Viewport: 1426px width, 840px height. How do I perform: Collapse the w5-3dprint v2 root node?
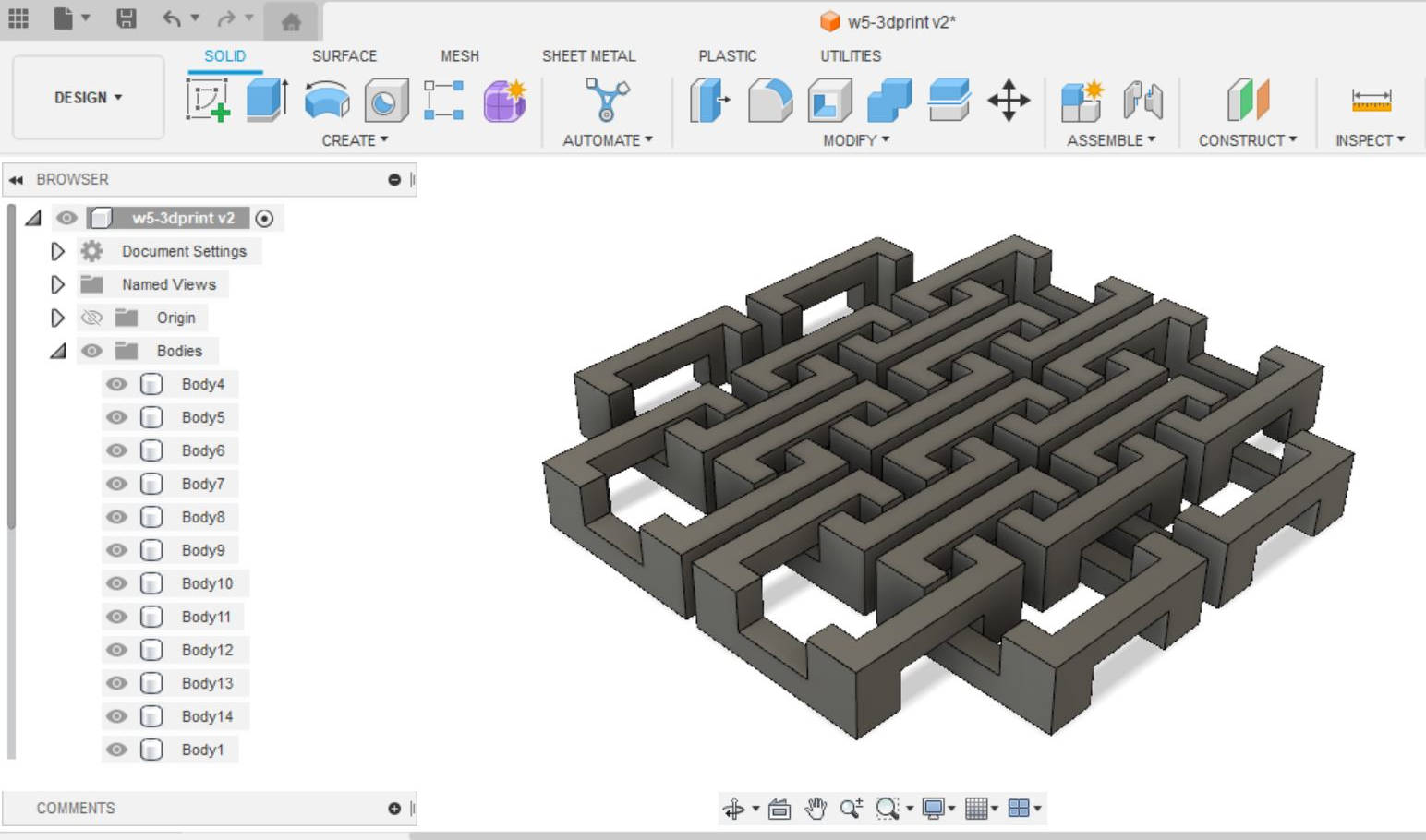tap(33, 218)
